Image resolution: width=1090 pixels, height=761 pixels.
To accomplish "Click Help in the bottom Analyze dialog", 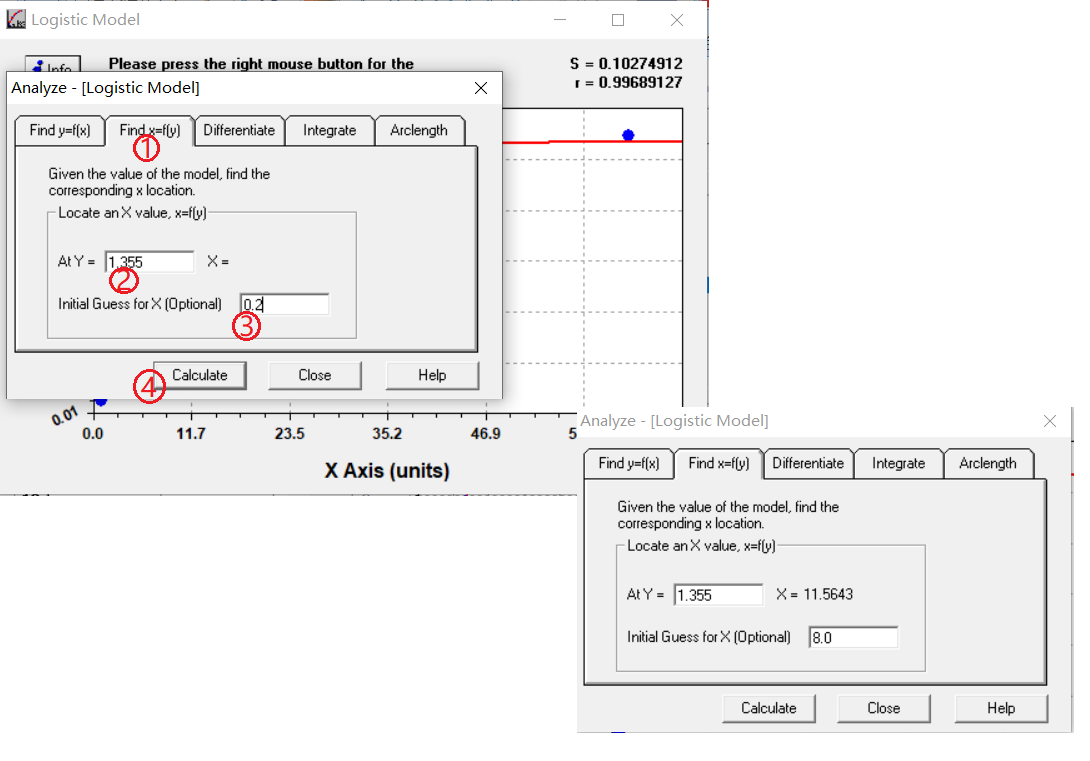I will pos(1000,708).
